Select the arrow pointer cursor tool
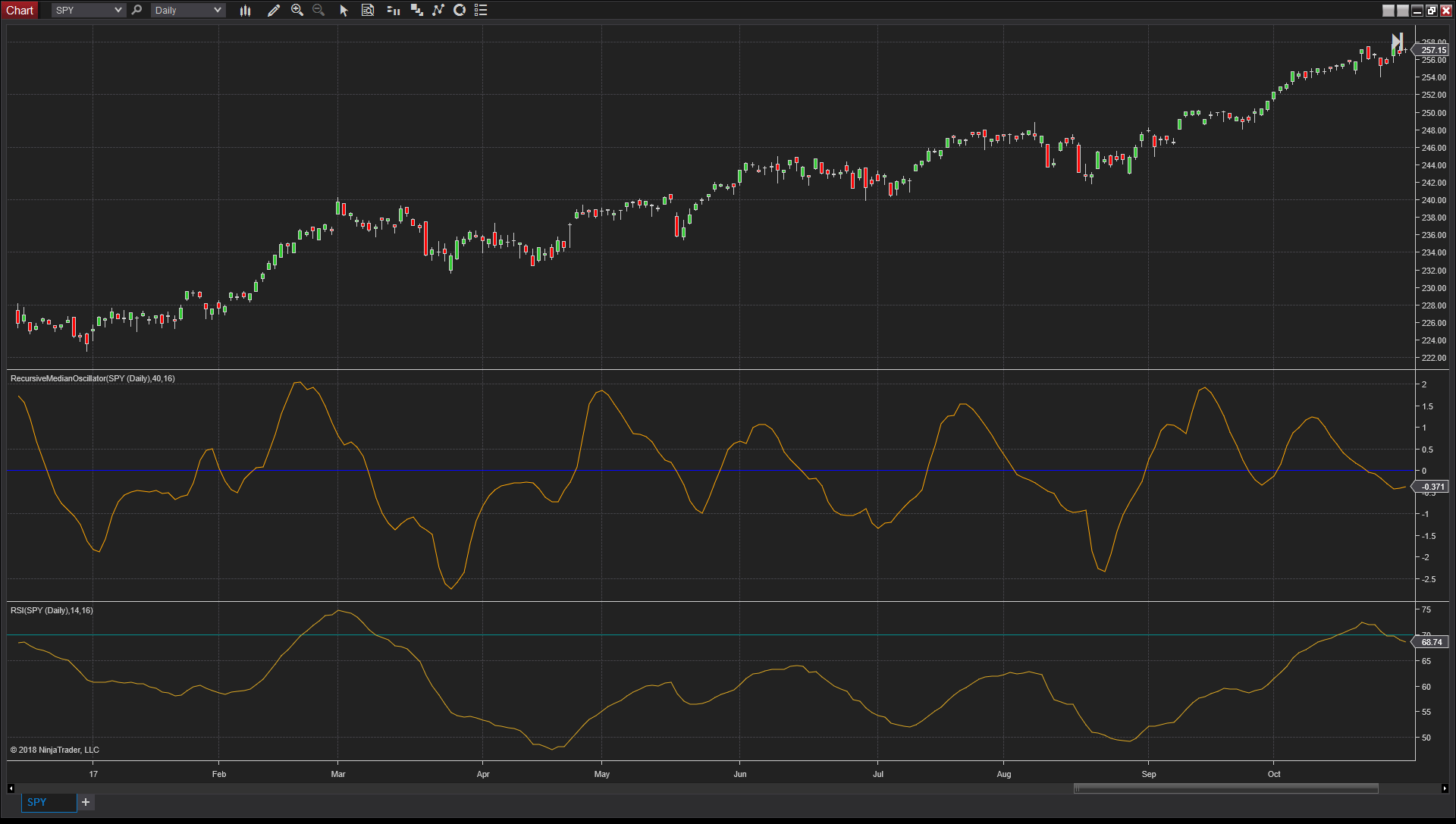Image resolution: width=1456 pixels, height=824 pixels. 344,10
